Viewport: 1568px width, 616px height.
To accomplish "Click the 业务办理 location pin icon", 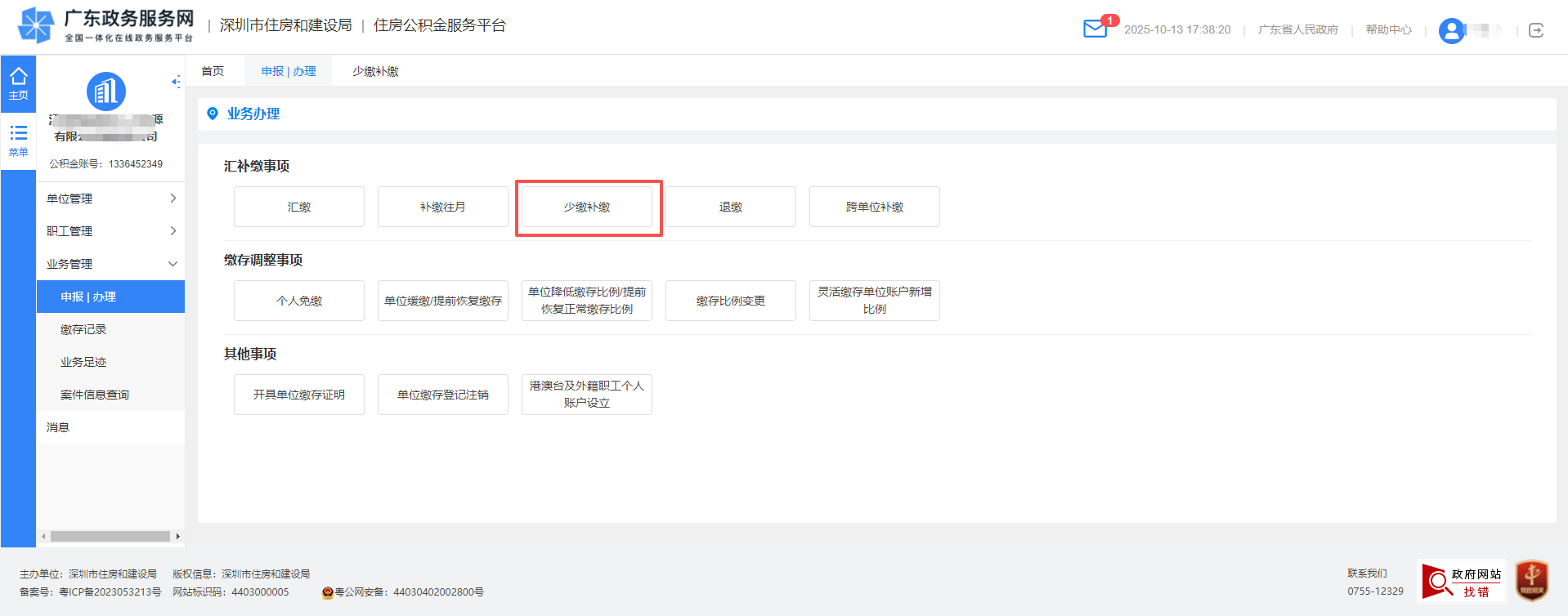I will tap(213, 114).
